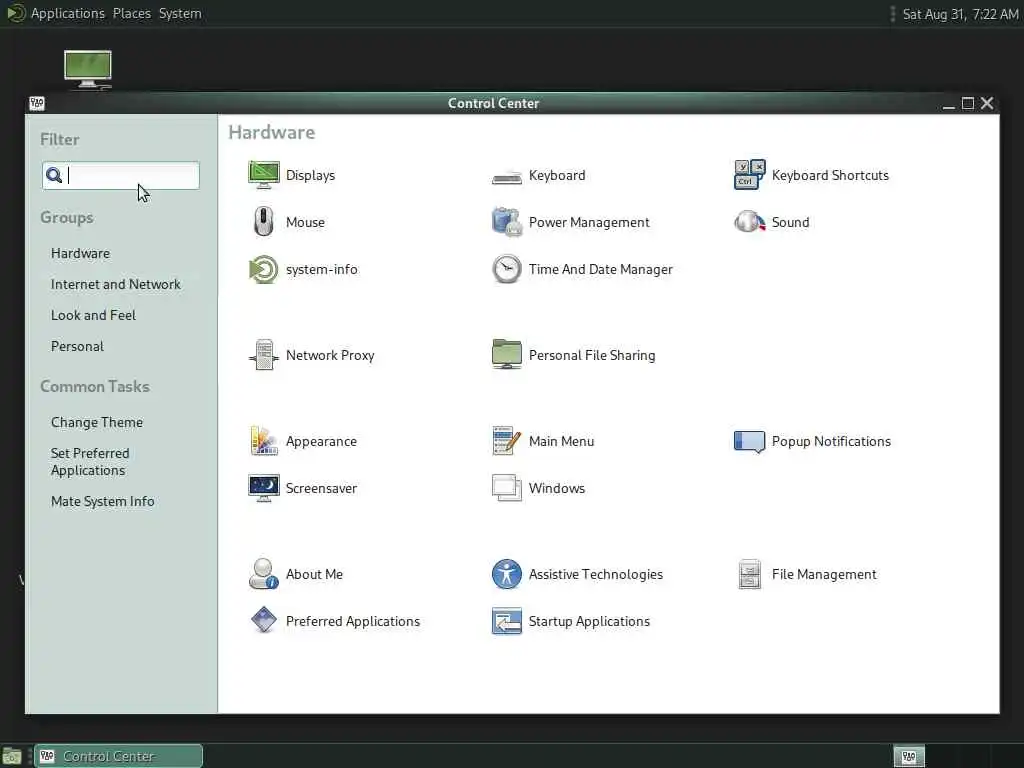1024x768 pixels.
Task: Jump to Internet and Network group
Action: [x=116, y=284]
